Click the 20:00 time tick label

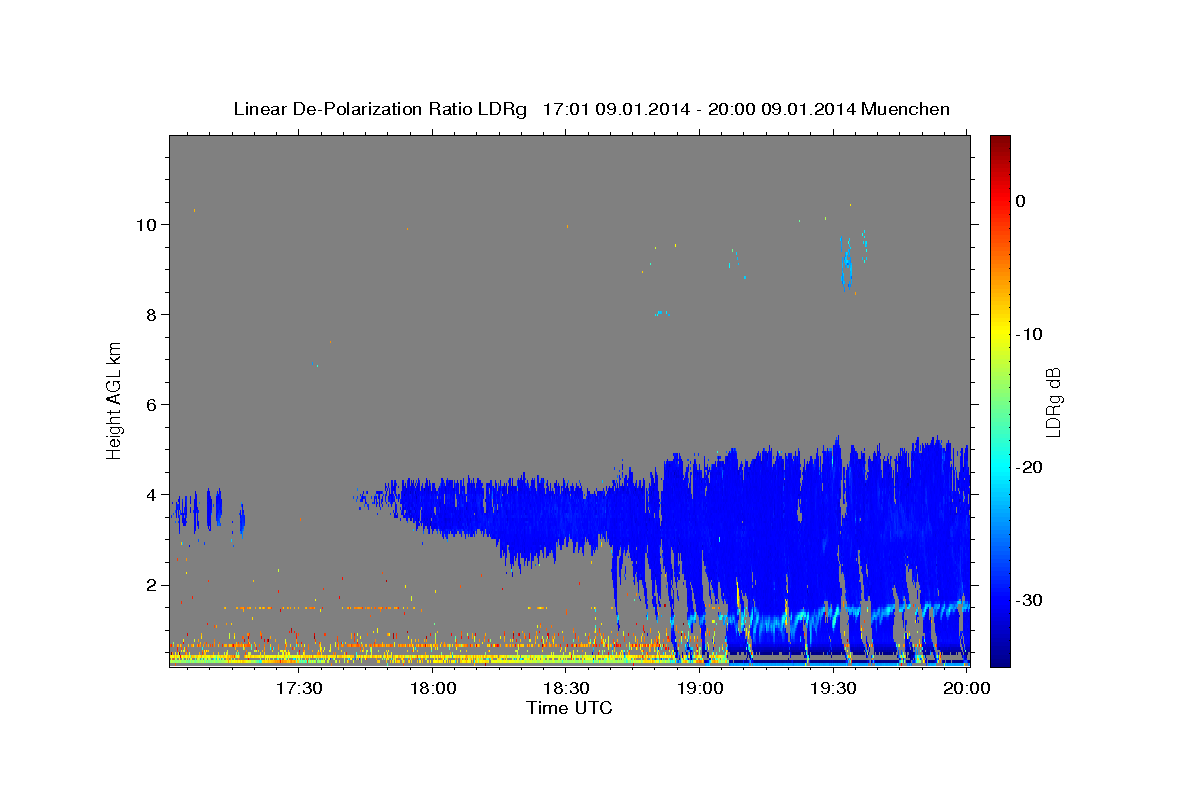click(x=967, y=688)
